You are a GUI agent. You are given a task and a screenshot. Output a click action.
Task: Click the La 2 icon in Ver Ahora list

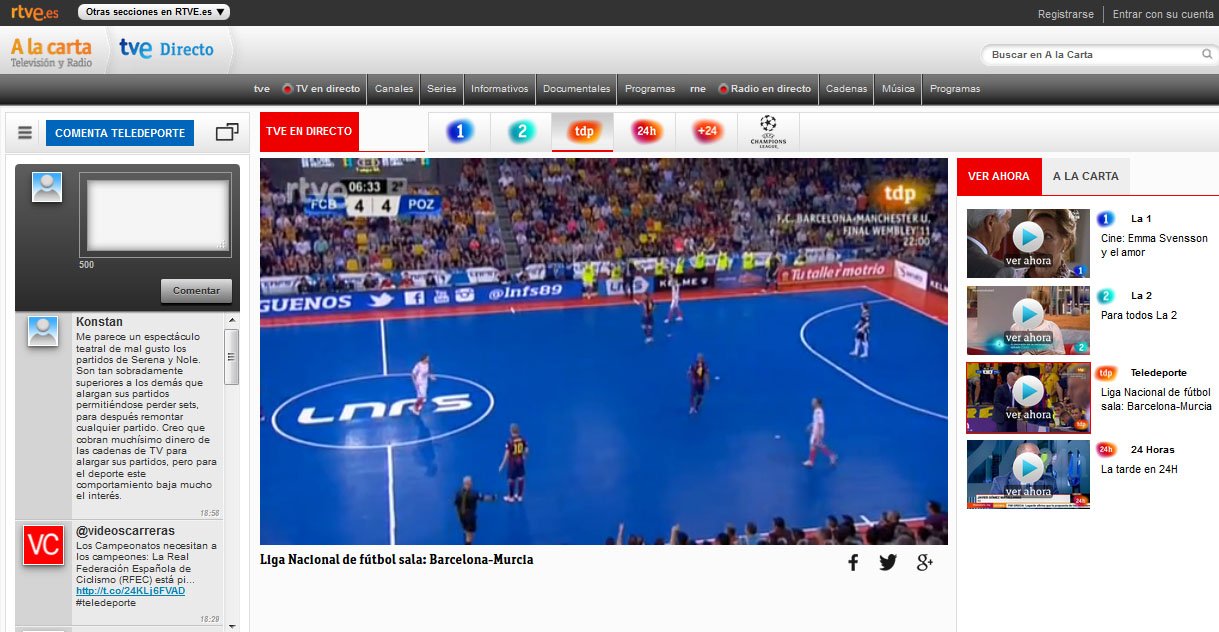click(1105, 296)
